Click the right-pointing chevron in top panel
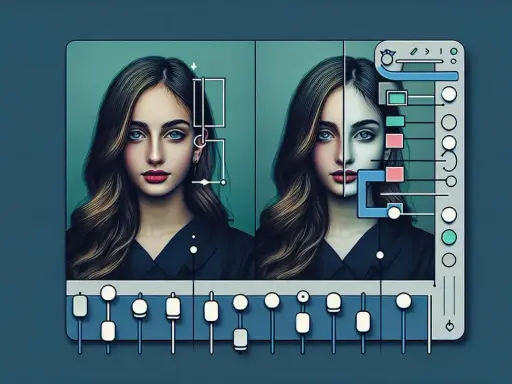The height and width of the screenshot is (384, 512). click(x=427, y=51)
